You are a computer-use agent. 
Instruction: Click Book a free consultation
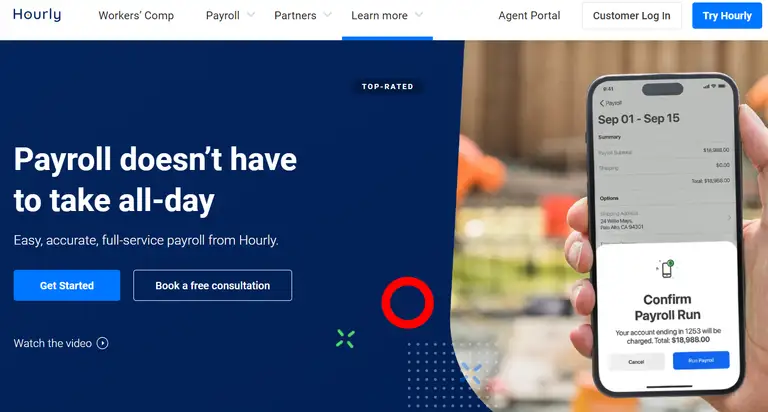[213, 285]
